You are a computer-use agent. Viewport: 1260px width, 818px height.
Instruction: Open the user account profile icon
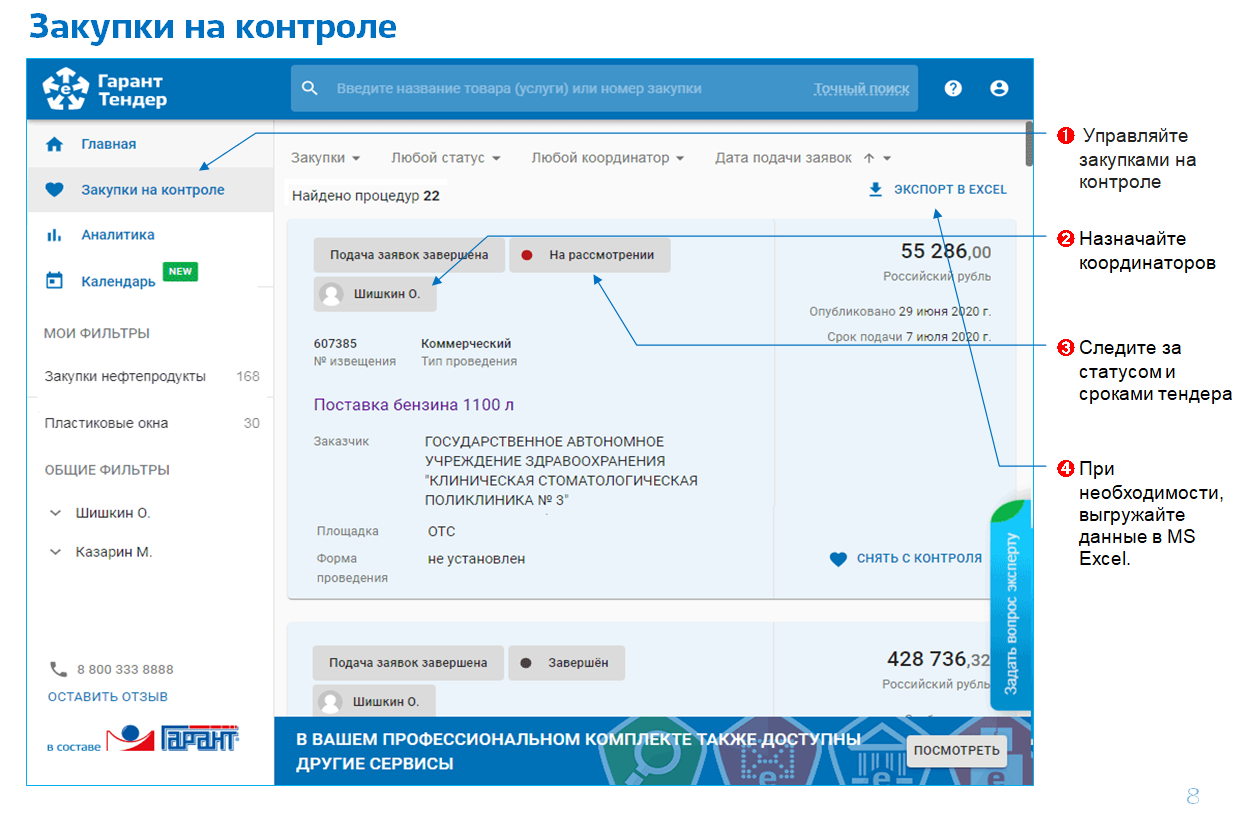(x=999, y=88)
